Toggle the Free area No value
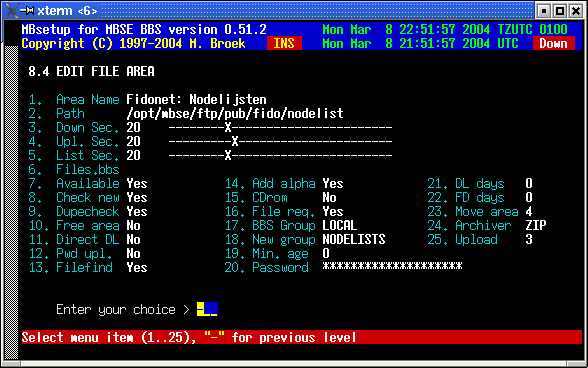This screenshot has height=368, width=588. pyautogui.click(x=134, y=226)
